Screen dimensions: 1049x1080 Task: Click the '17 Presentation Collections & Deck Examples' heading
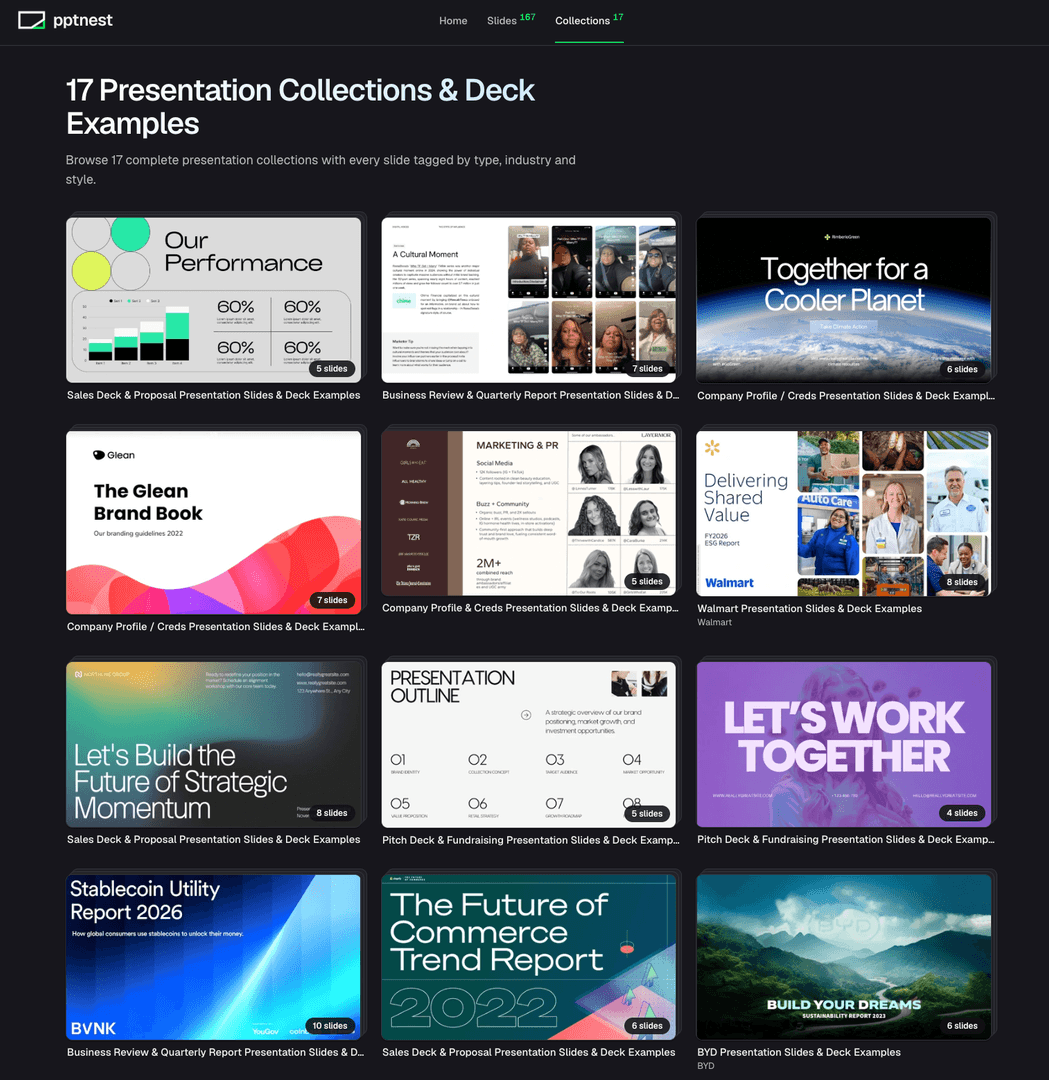pos(300,107)
